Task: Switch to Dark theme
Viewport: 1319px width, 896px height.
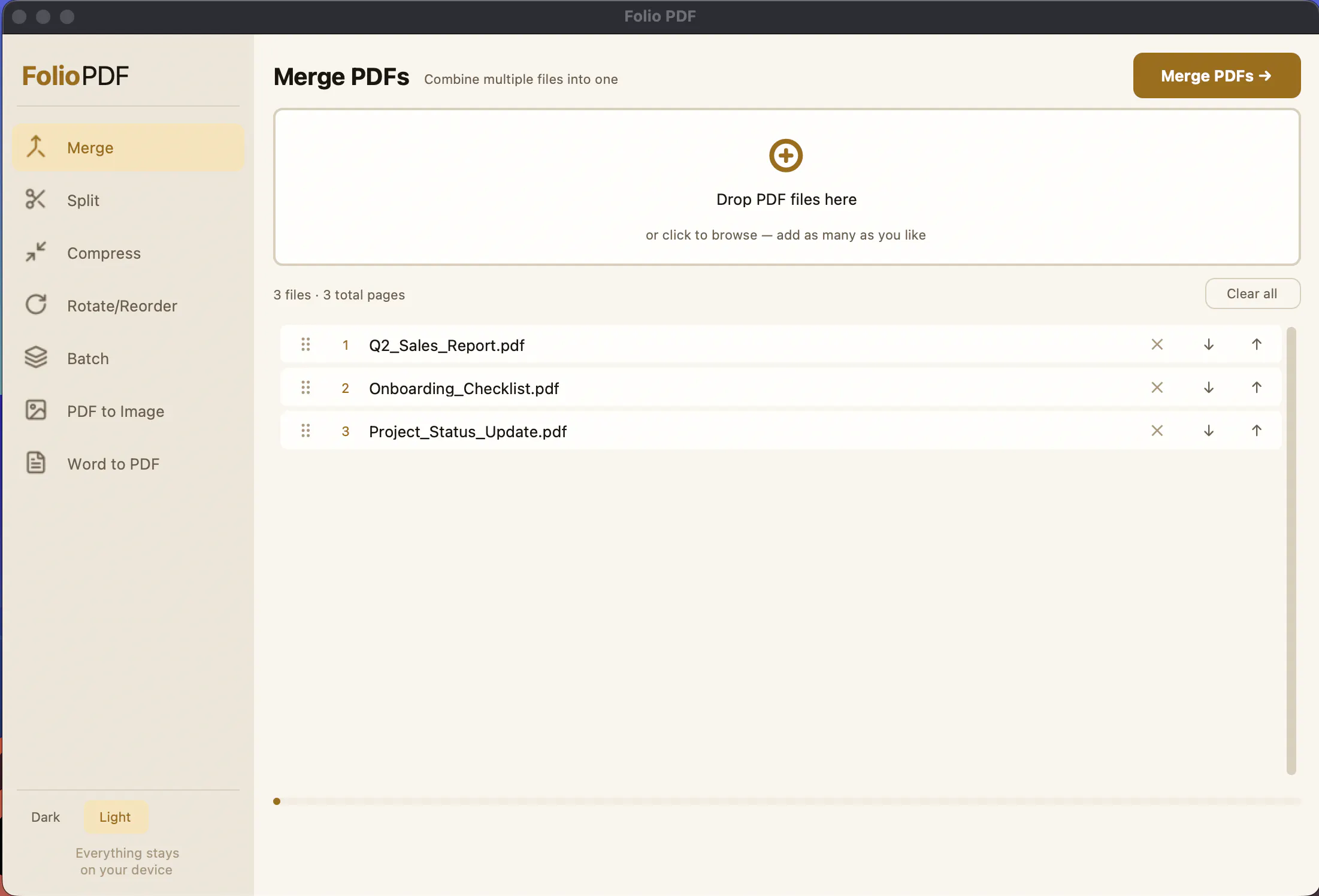Action: [x=46, y=817]
